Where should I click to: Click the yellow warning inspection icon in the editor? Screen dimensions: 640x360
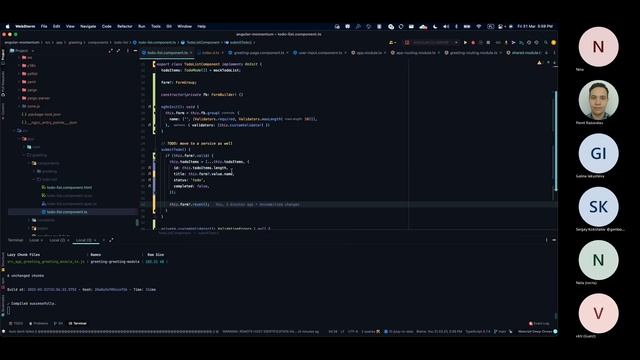pyautogui.click(x=539, y=63)
